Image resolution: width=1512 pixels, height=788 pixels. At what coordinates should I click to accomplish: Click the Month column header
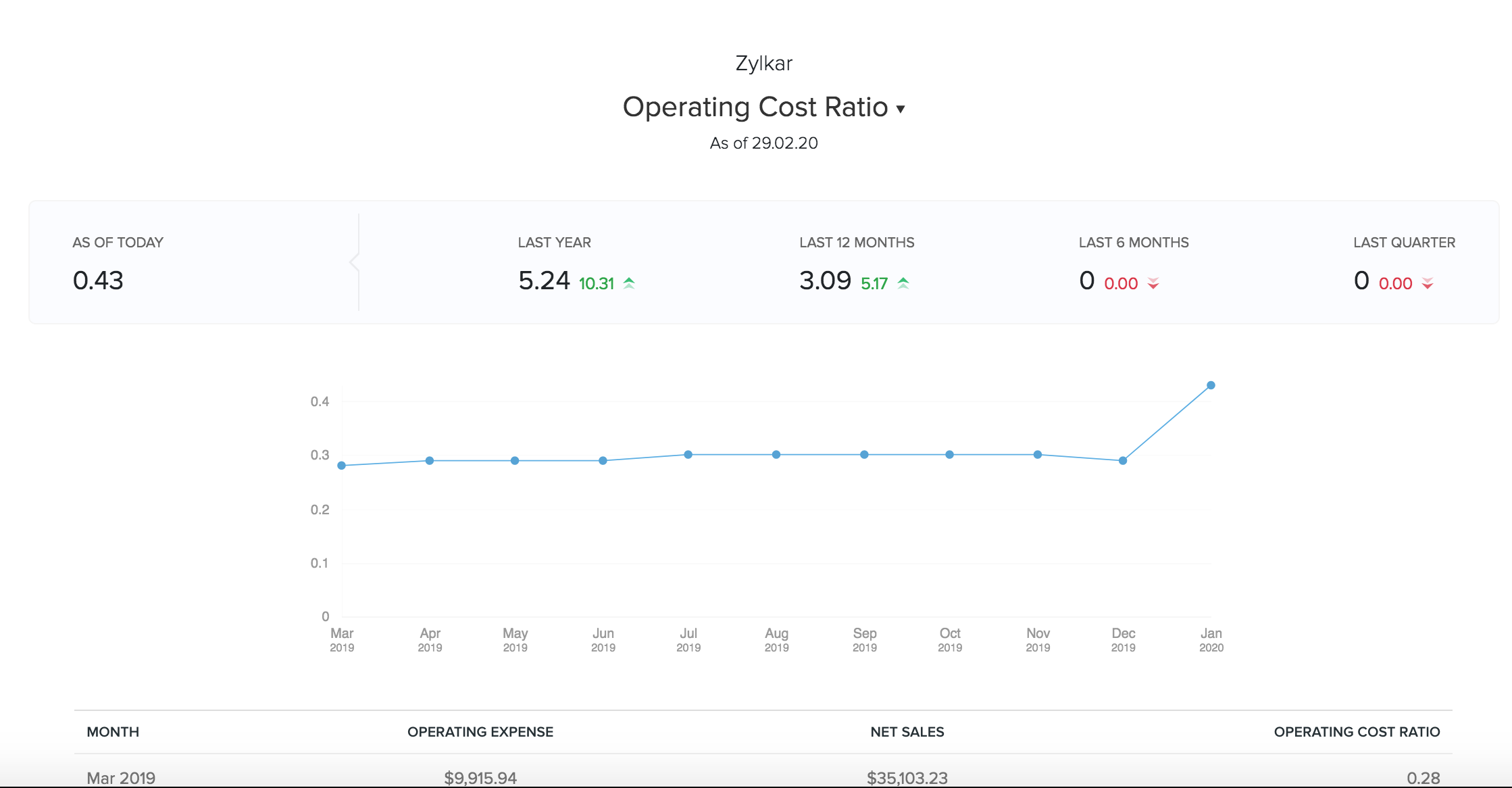pyautogui.click(x=113, y=732)
